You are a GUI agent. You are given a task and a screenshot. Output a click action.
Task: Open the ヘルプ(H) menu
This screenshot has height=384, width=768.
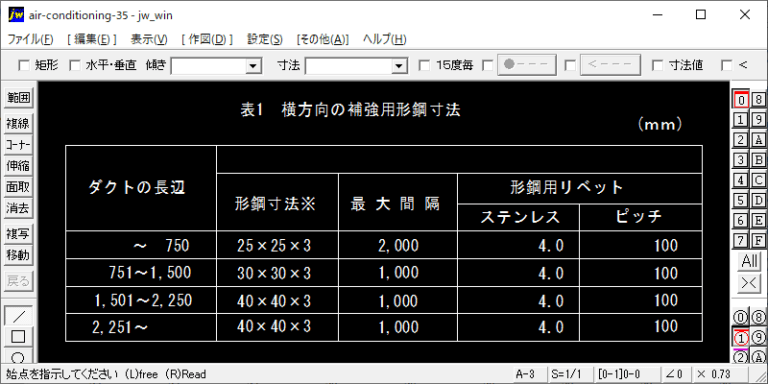(x=384, y=40)
